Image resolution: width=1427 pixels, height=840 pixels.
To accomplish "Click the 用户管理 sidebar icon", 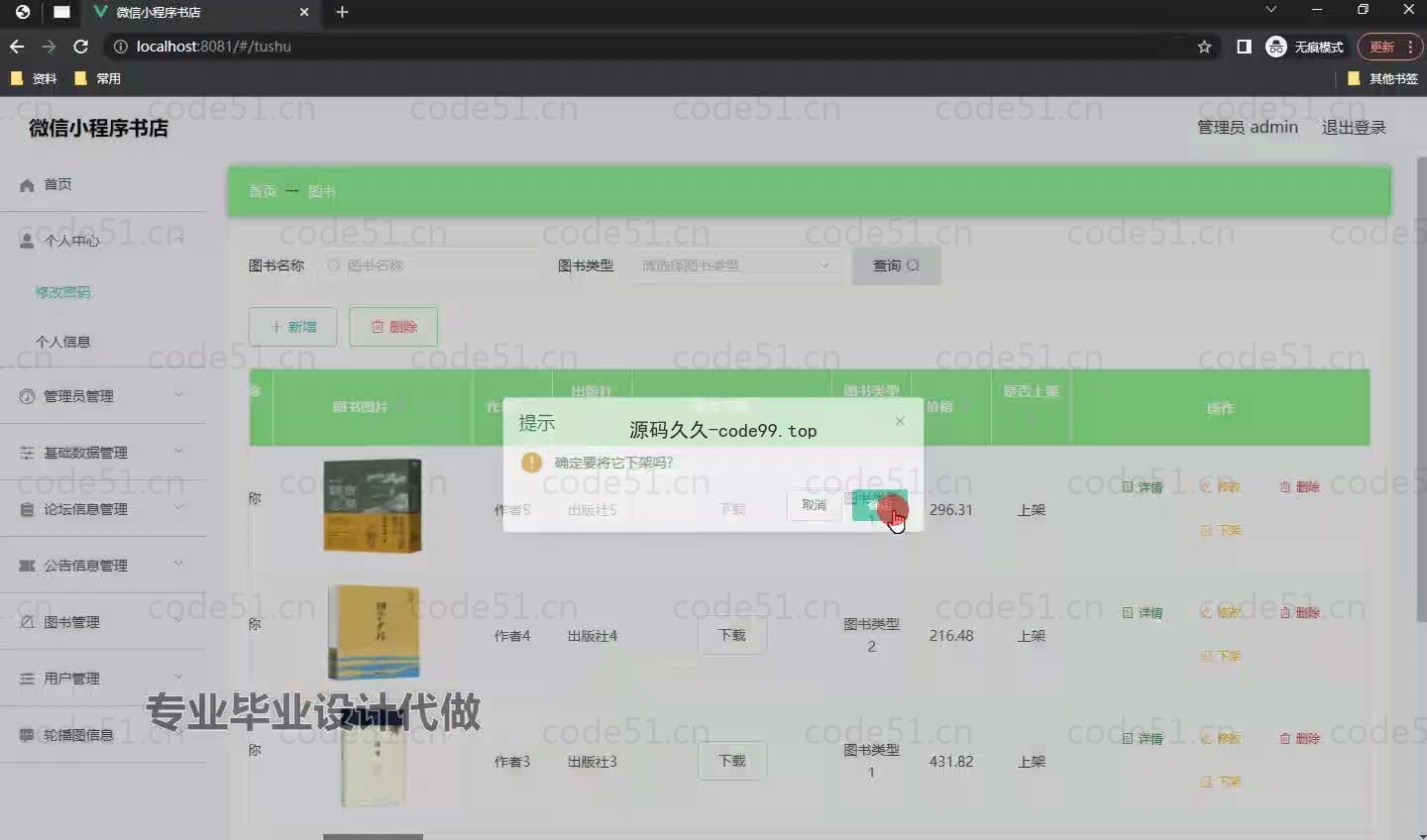I will coord(27,679).
